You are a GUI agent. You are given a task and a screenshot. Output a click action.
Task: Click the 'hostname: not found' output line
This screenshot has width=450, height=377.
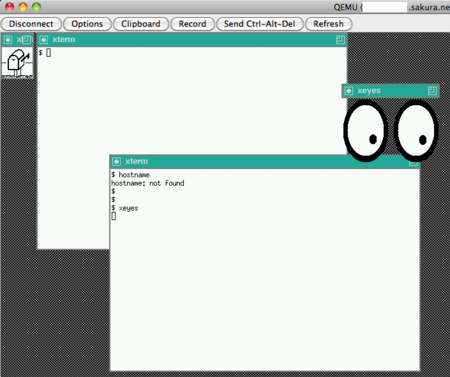point(148,183)
